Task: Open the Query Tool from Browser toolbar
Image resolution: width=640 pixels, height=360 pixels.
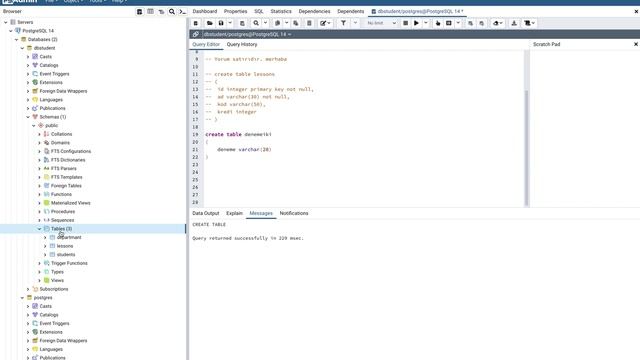Action: (x=140, y=12)
